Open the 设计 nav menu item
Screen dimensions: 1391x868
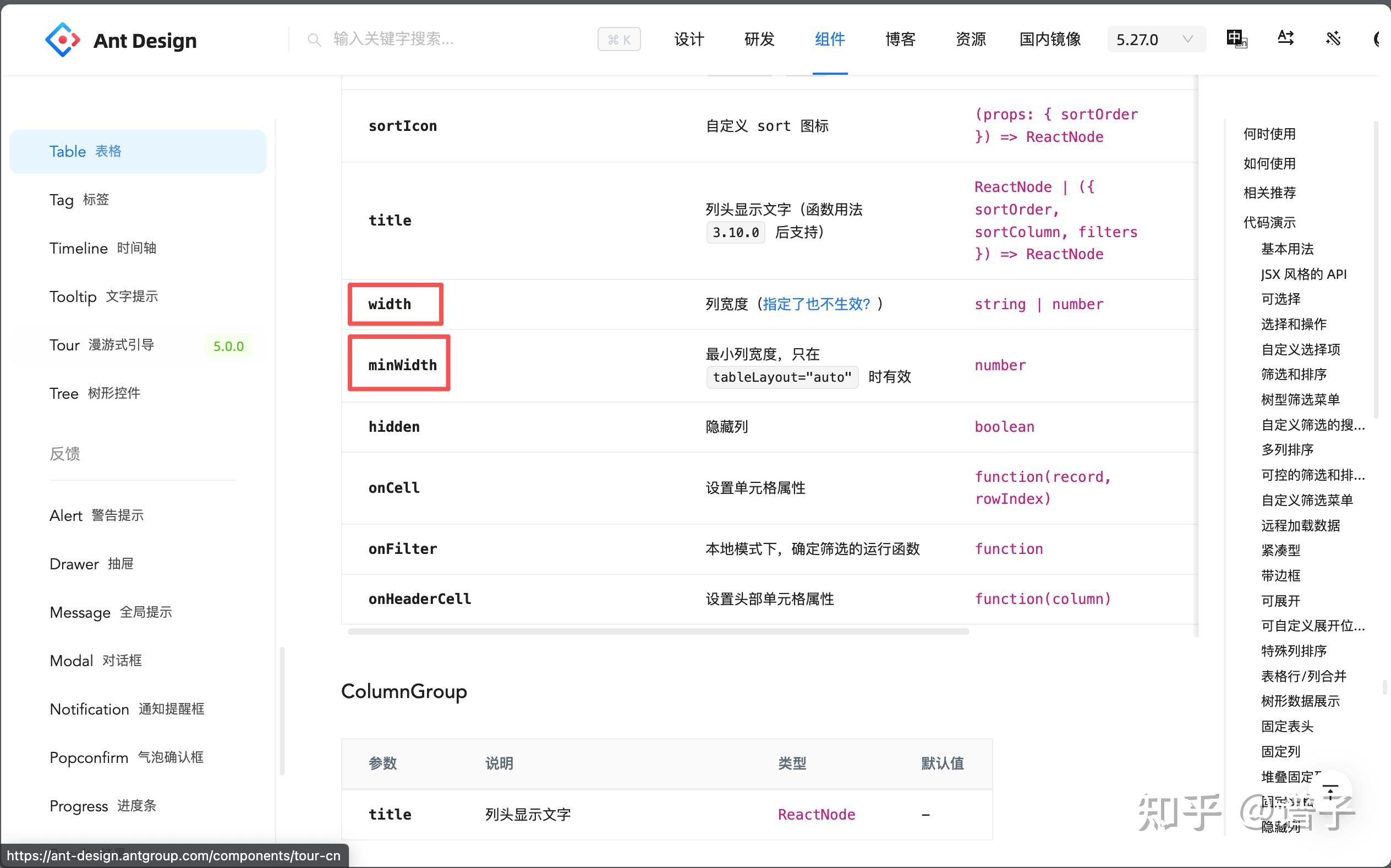pyautogui.click(x=689, y=39)
